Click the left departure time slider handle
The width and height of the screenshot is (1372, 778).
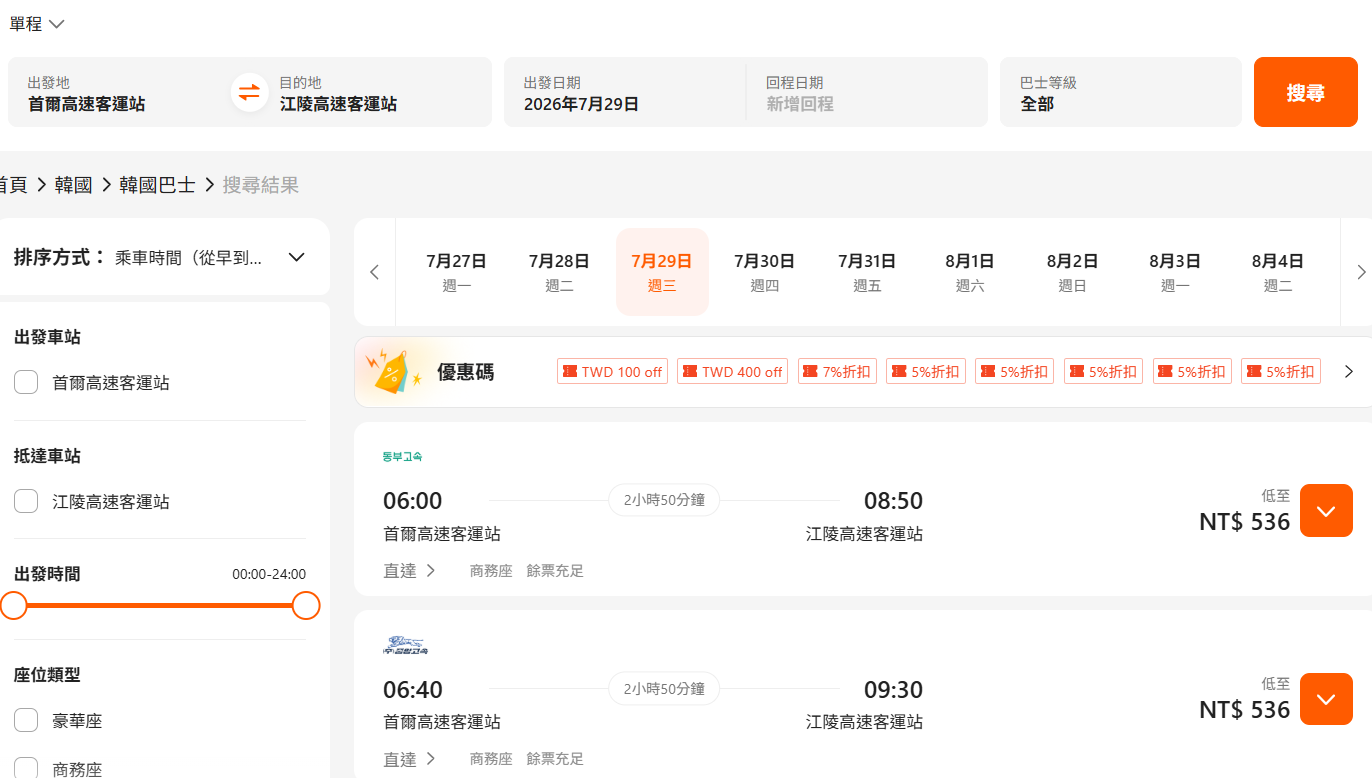[x=13, y=605]
